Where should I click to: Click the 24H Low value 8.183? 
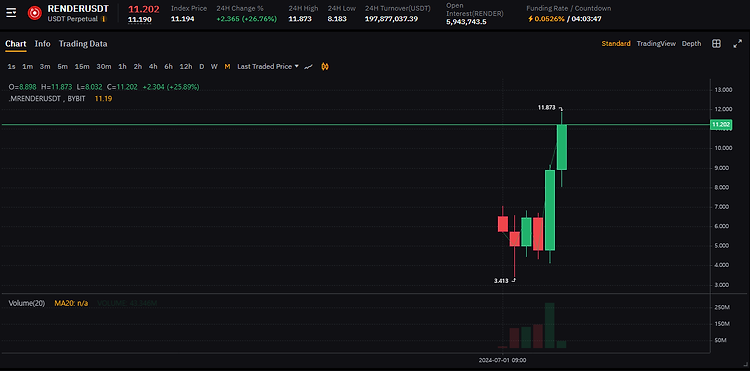[x=338, y=19]
